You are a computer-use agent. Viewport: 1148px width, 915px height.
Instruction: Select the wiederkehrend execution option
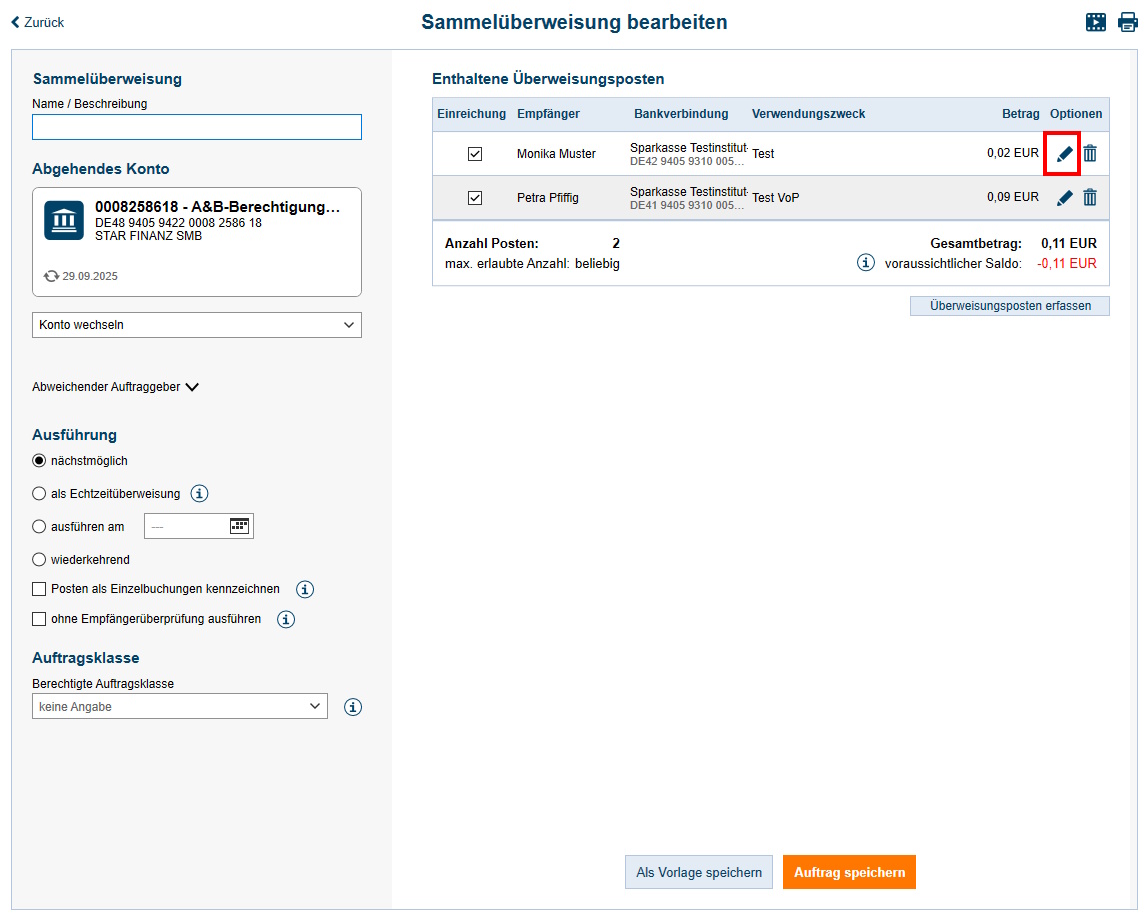[x=39, y=559]
